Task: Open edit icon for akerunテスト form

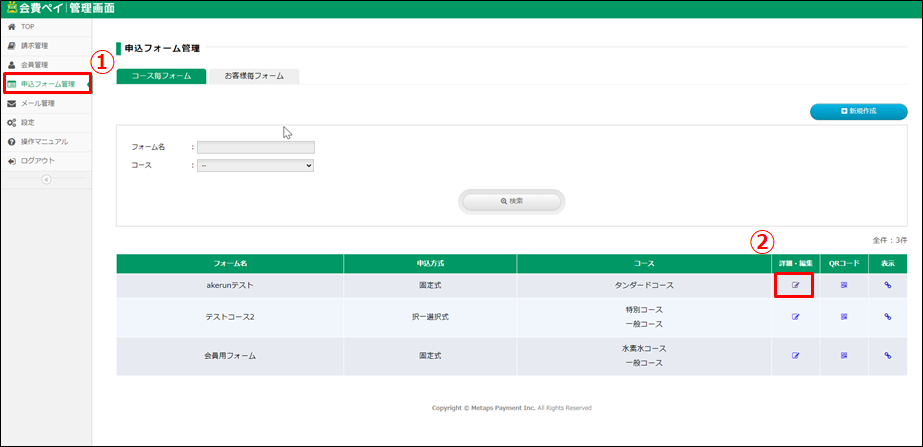Action: 796,285
